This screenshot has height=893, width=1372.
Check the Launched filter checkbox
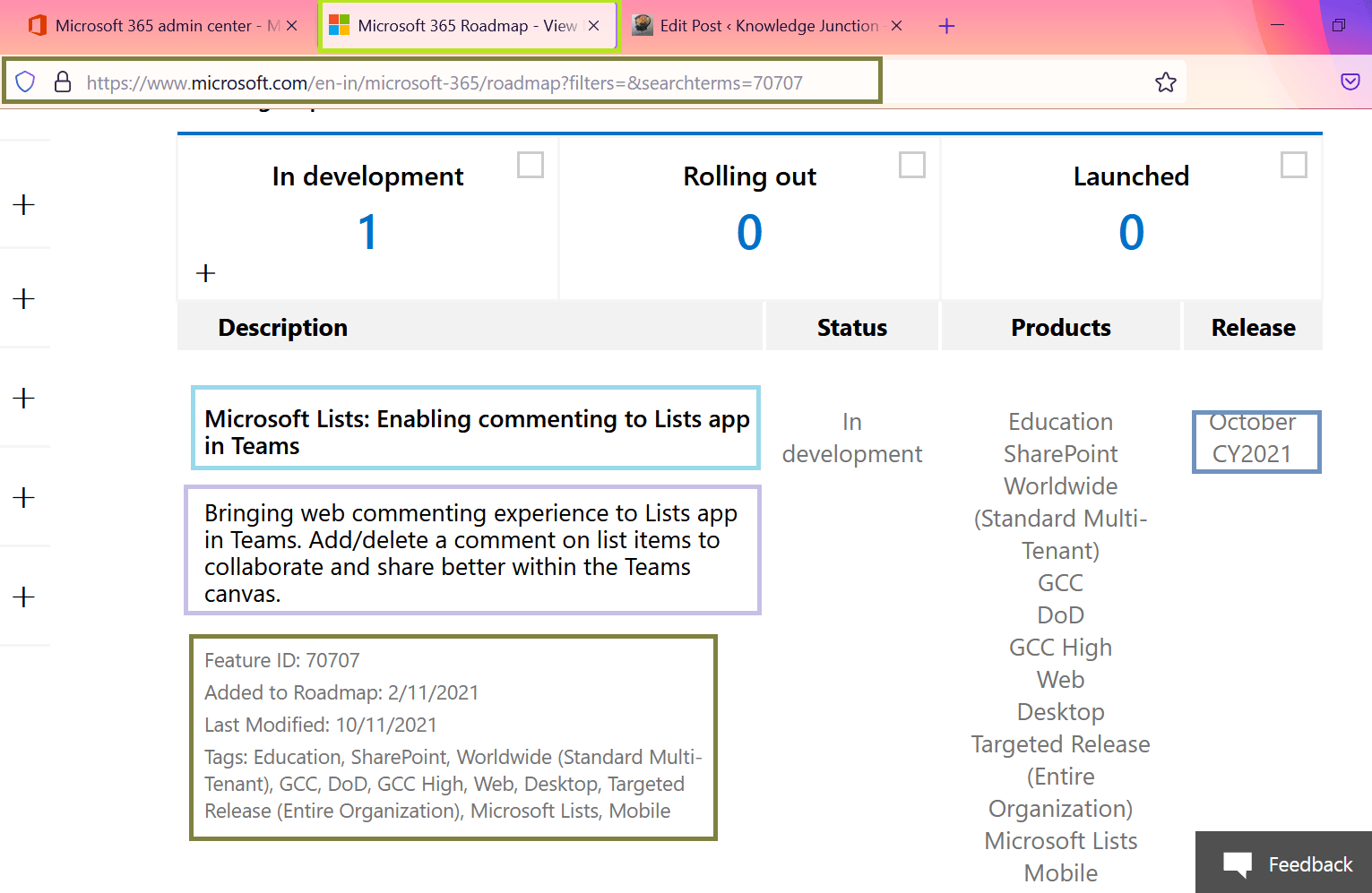click(1294, 165)
